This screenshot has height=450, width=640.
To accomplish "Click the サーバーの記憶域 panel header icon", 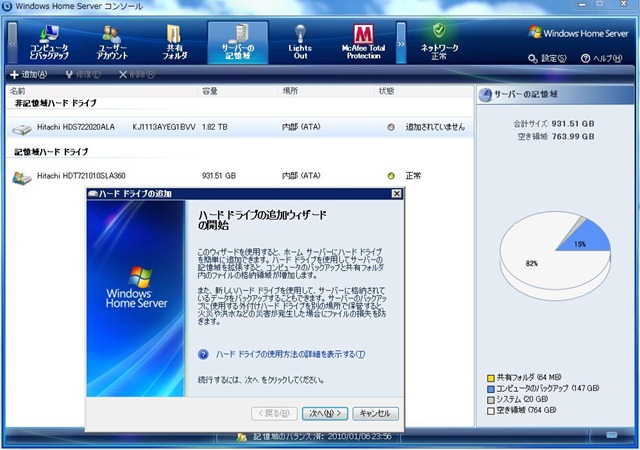I will click(485, 95).
